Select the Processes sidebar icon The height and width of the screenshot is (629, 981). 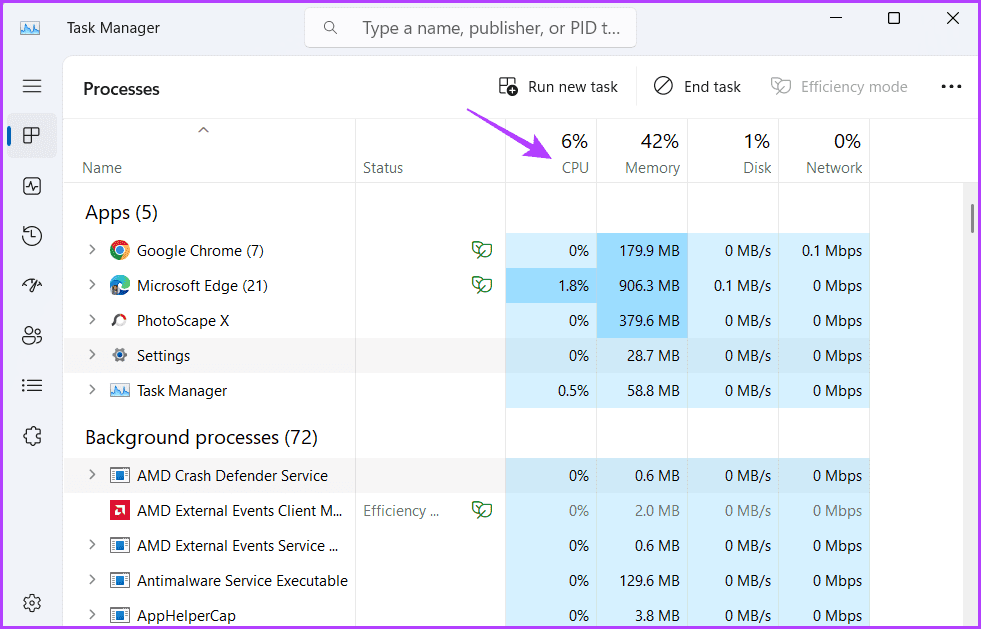(x=32, y=135)
